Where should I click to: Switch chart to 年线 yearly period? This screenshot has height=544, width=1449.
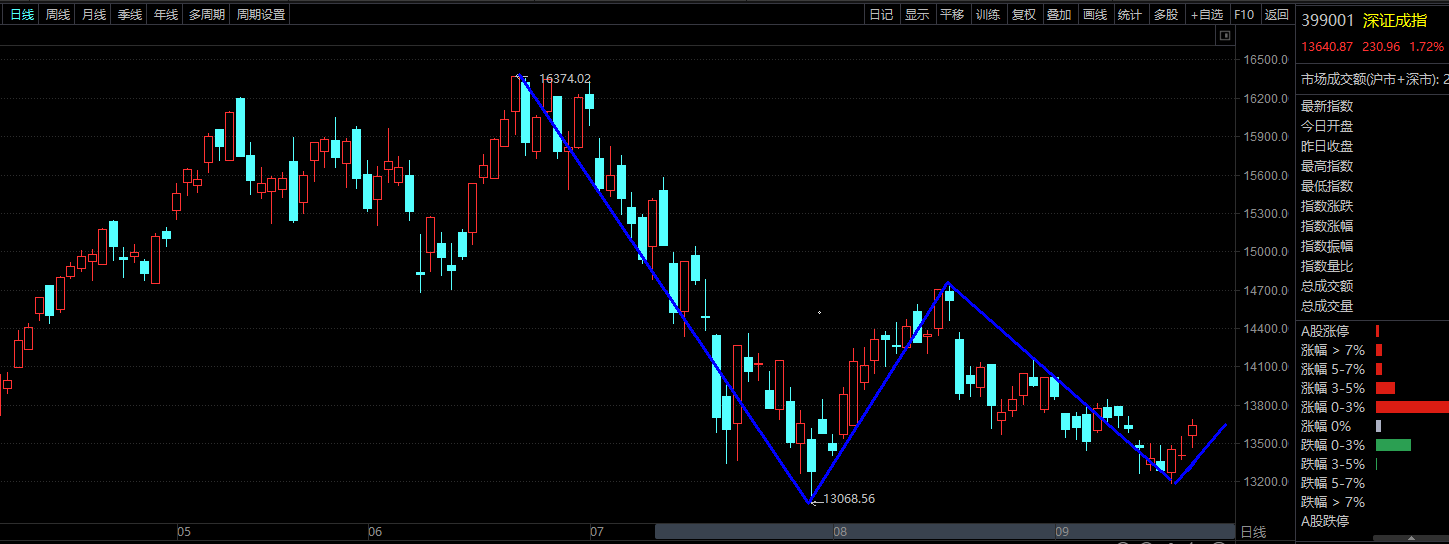[166, 15]
